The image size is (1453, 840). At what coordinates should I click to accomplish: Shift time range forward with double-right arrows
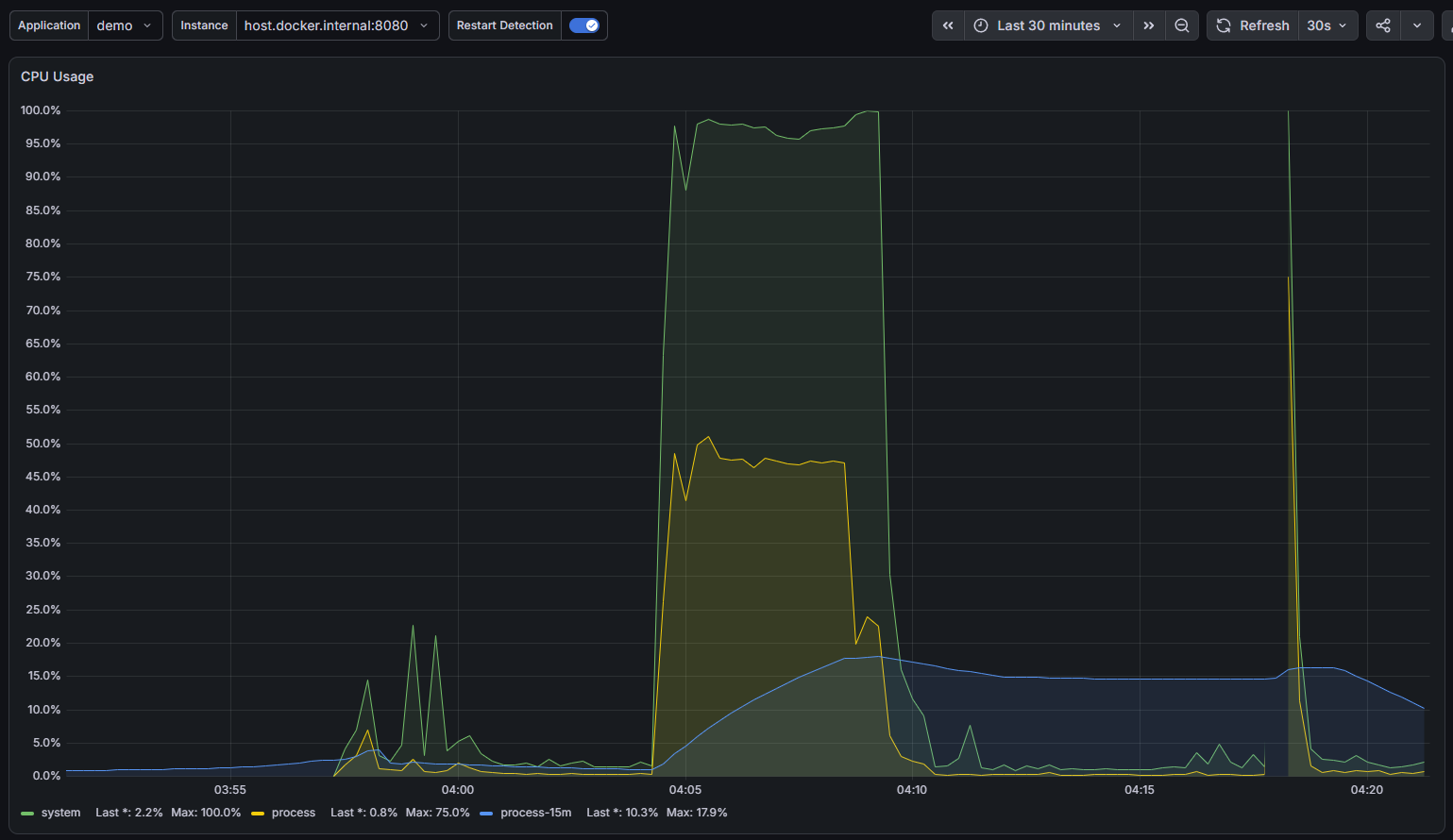pyautogui.click(x=1149, y=25)
